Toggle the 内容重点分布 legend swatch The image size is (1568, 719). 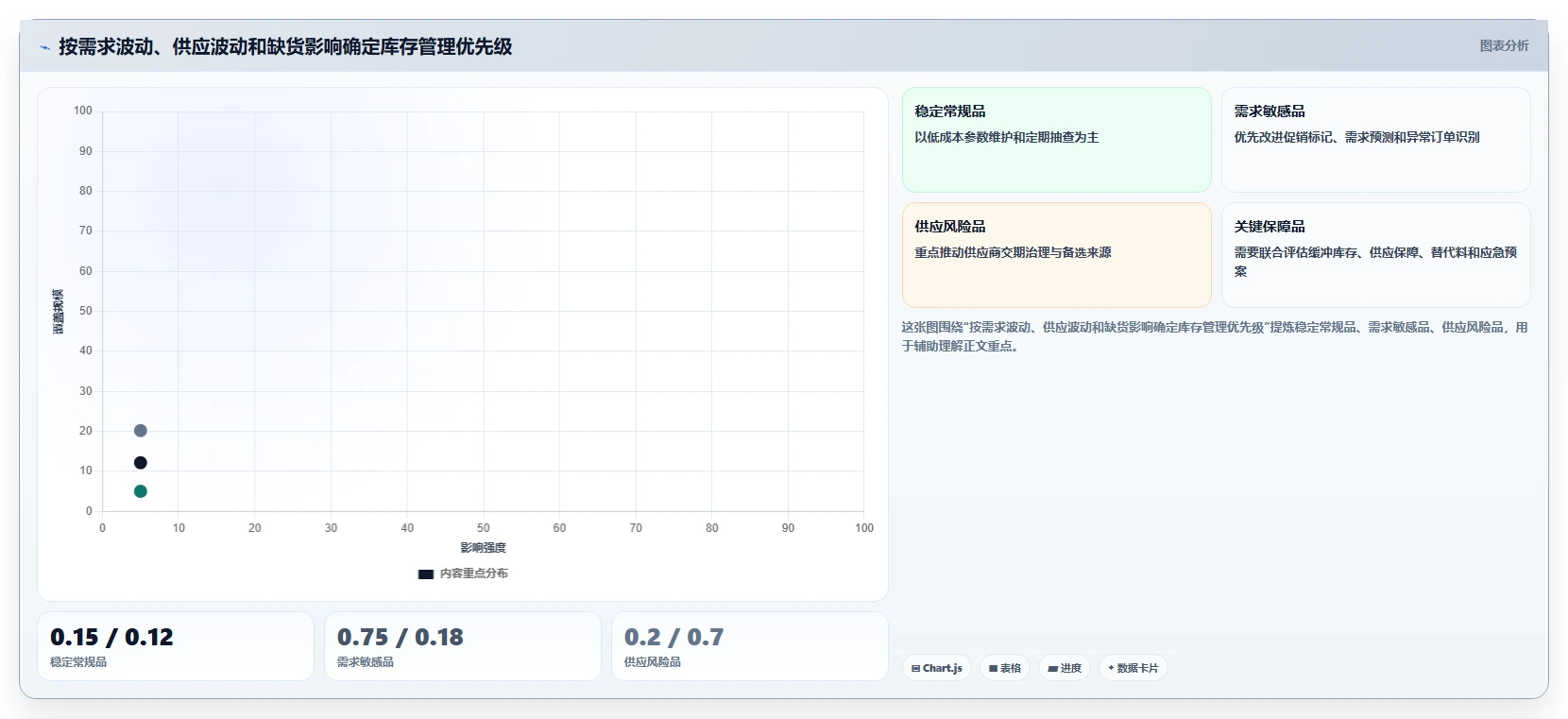coord(426,573)
